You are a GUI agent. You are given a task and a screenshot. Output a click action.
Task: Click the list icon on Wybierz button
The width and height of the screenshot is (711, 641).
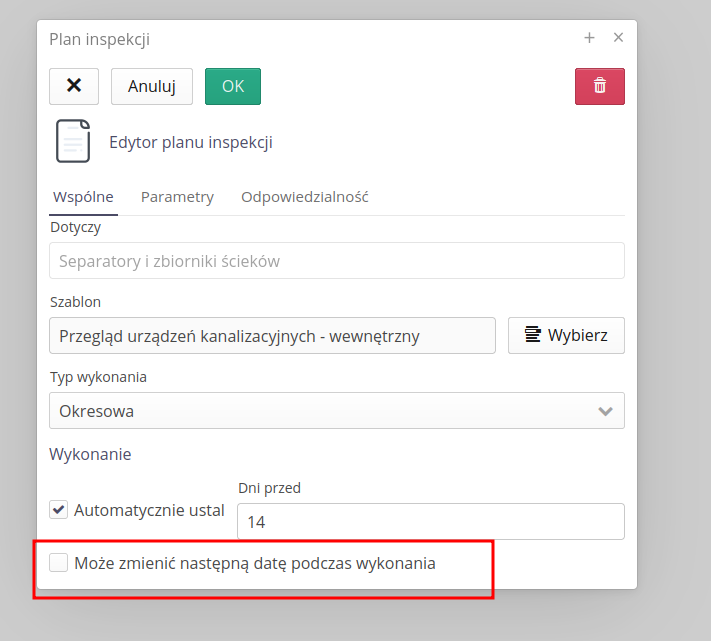[x=533, y=335]
